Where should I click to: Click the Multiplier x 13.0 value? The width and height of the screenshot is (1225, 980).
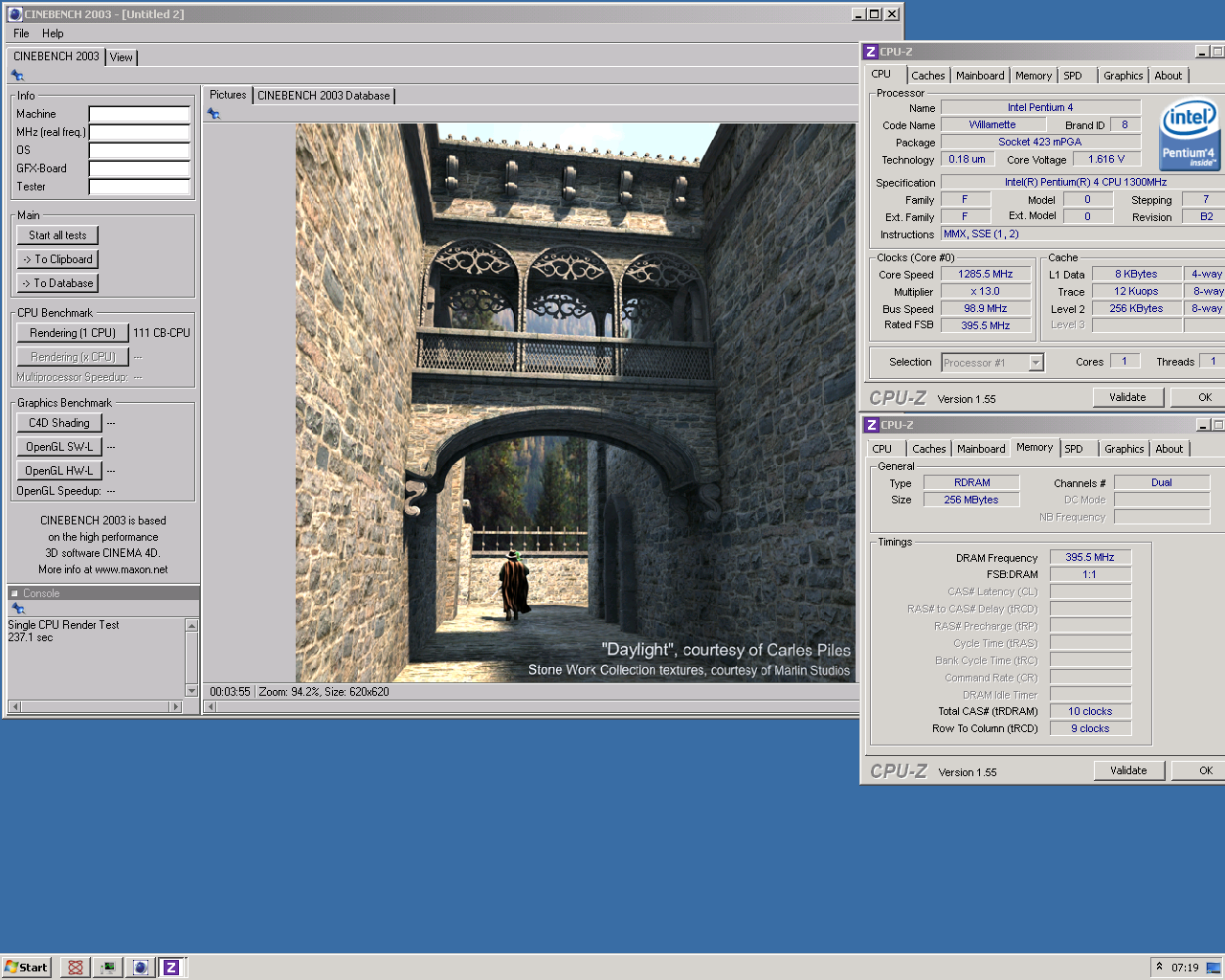pyautogui.click(x=986, y=291)
